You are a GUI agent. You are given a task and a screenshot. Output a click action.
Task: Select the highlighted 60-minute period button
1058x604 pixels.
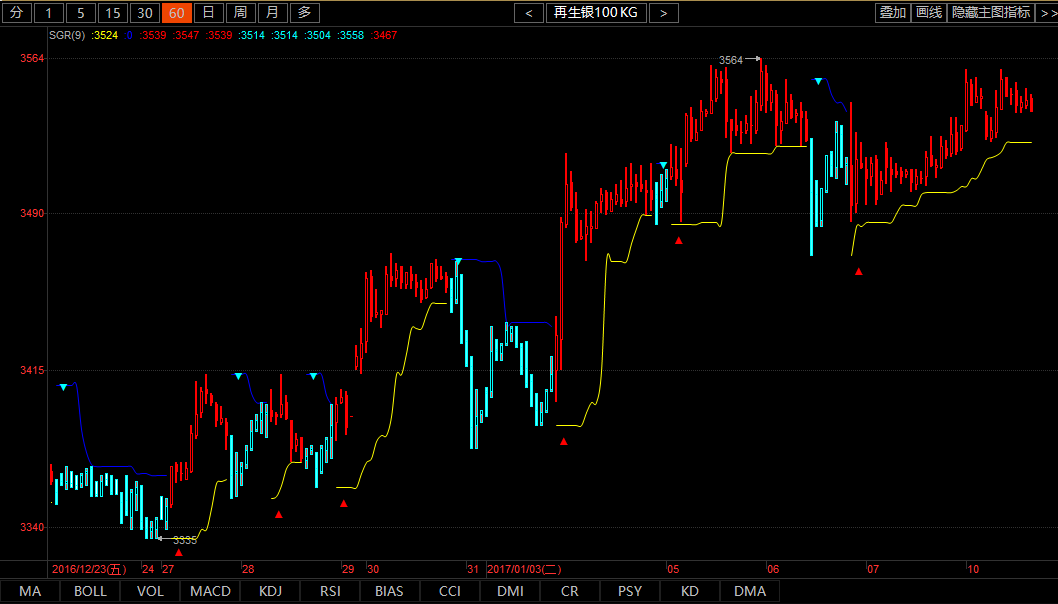[x=177, y=13]
